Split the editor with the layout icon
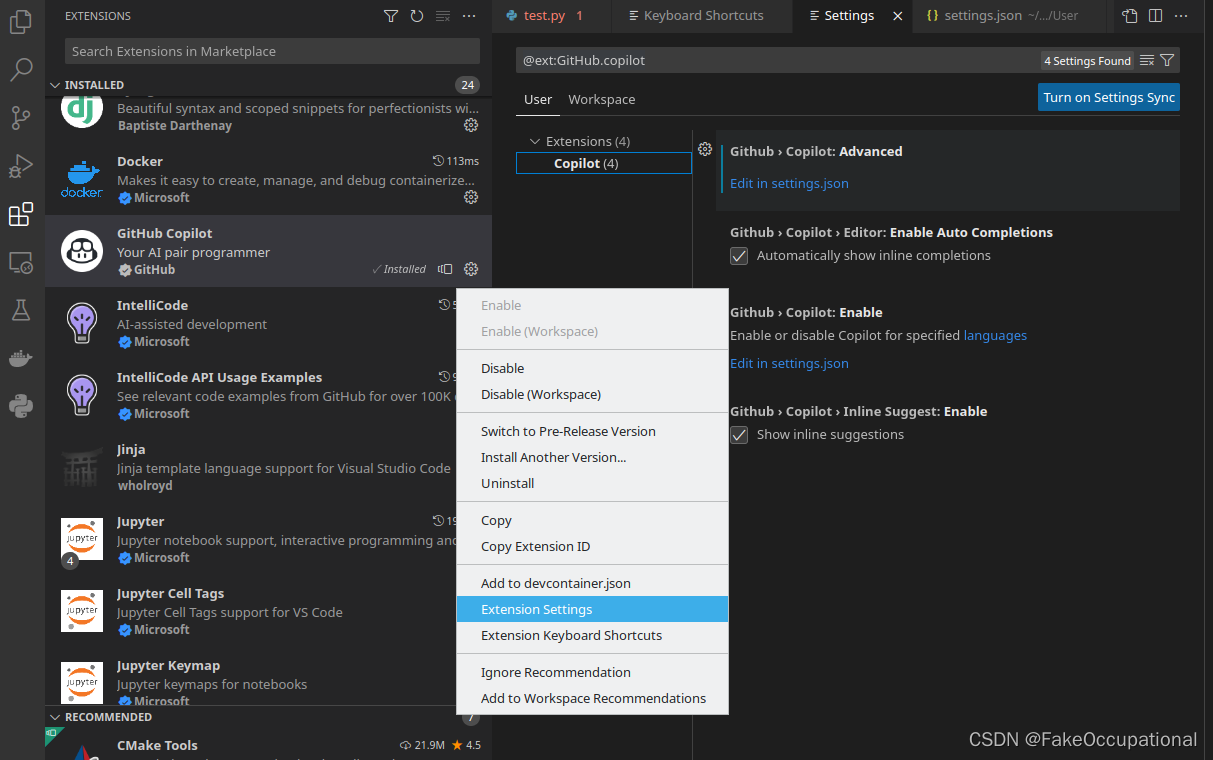Screen dimensions: 1213x760 tap(1156, 16)
